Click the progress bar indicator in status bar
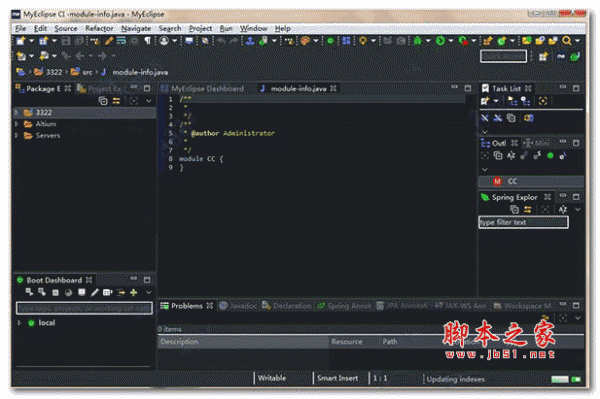600x399 pixels. click(x=560, y=379)
